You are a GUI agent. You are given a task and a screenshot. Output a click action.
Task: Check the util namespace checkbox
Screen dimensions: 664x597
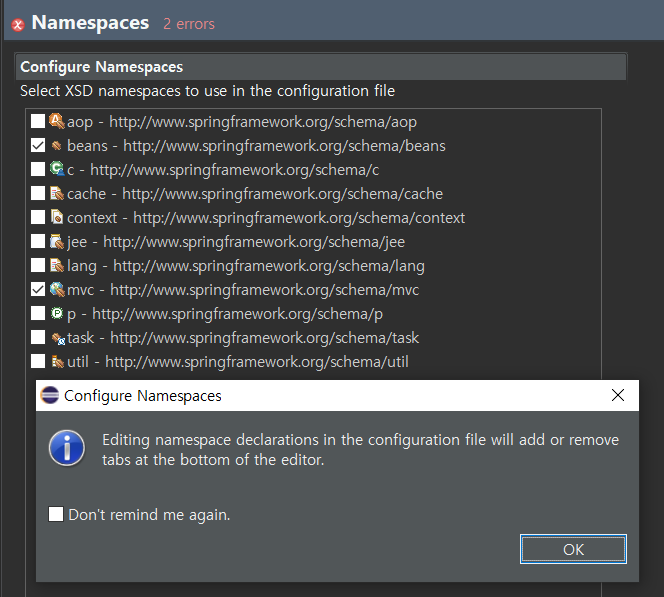pos(38,362)
